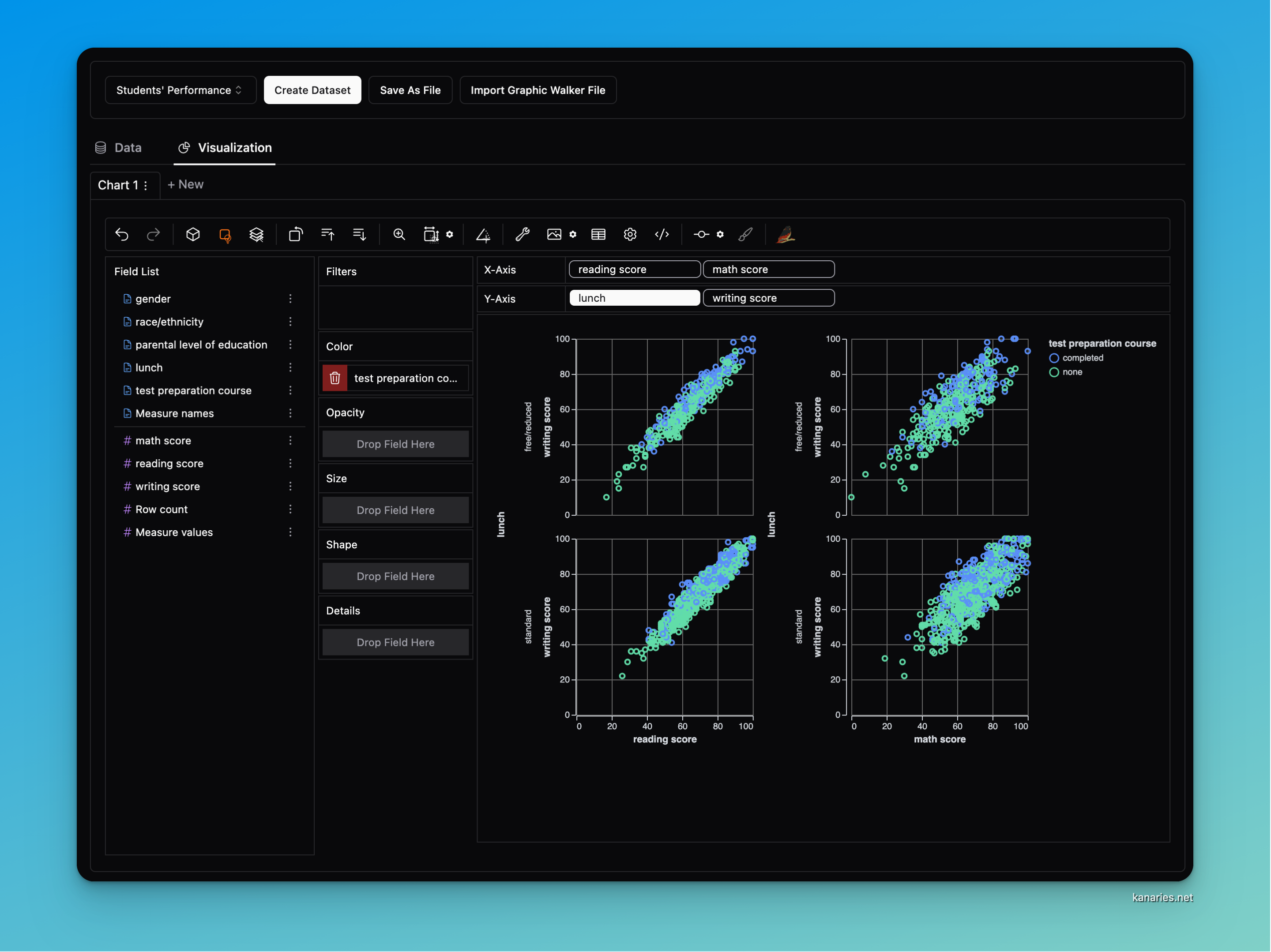Click the Save As File button
This screenshot has width=1271, height=952.
pos(410,90)
